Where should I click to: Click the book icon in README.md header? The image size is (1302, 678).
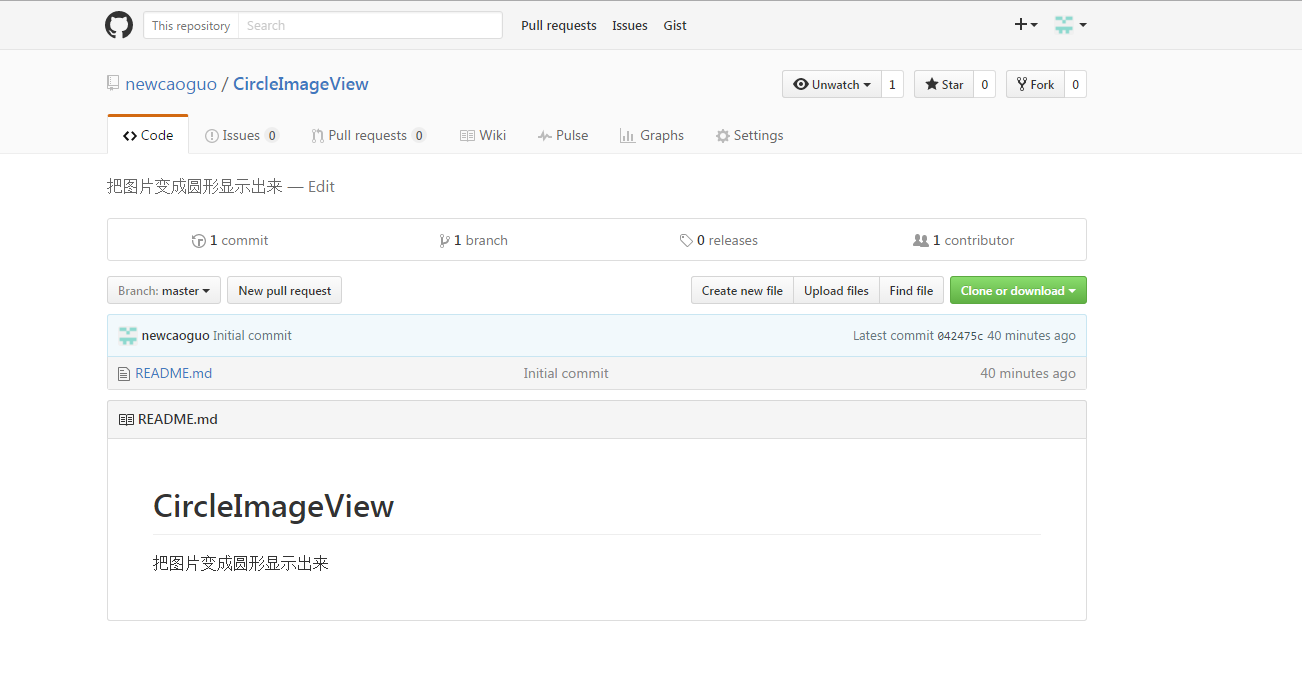click(126, 420)
